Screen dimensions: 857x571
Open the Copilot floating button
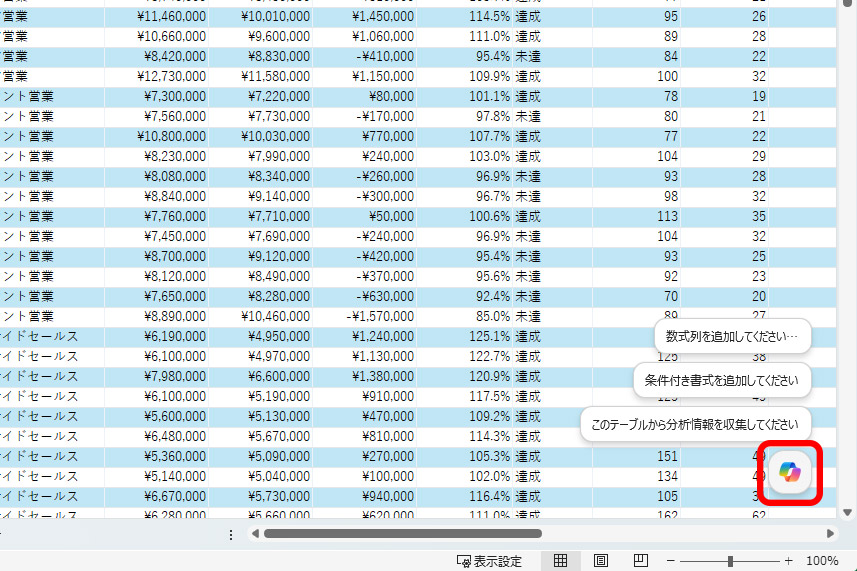790,472
